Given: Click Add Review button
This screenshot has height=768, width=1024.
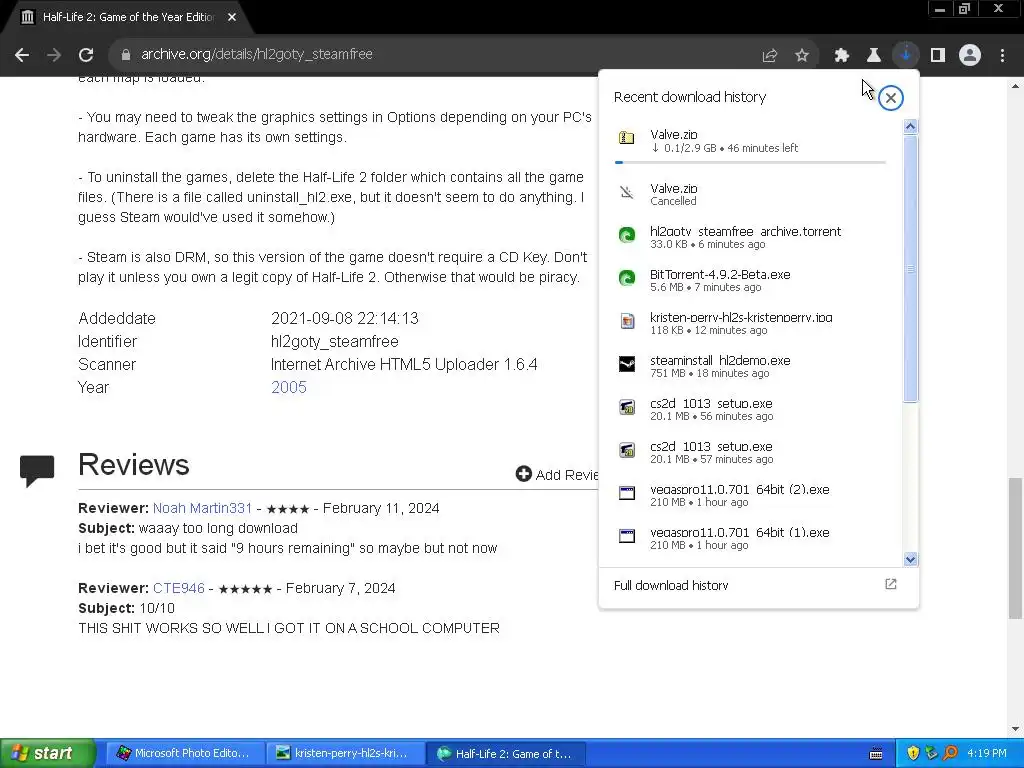Looking at the screenshot, I should 556,475.
